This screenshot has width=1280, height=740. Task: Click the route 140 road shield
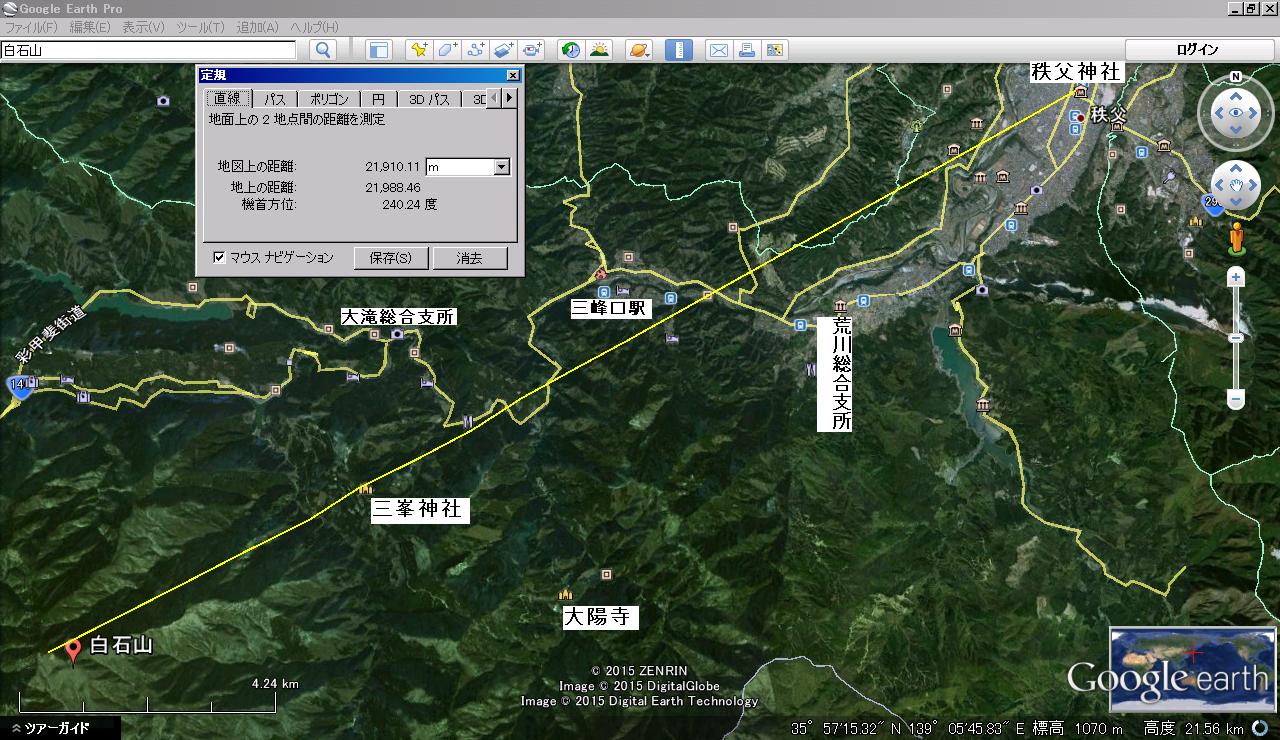click(x=20, y=387)
